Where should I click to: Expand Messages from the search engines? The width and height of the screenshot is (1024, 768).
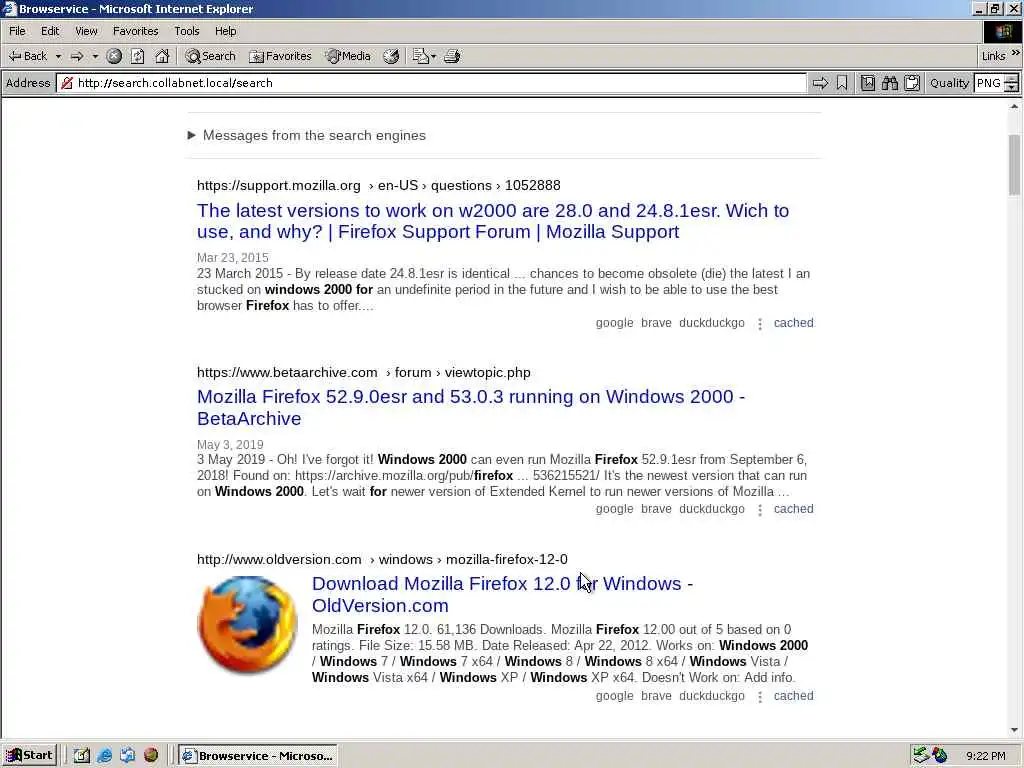coord(306,135)
